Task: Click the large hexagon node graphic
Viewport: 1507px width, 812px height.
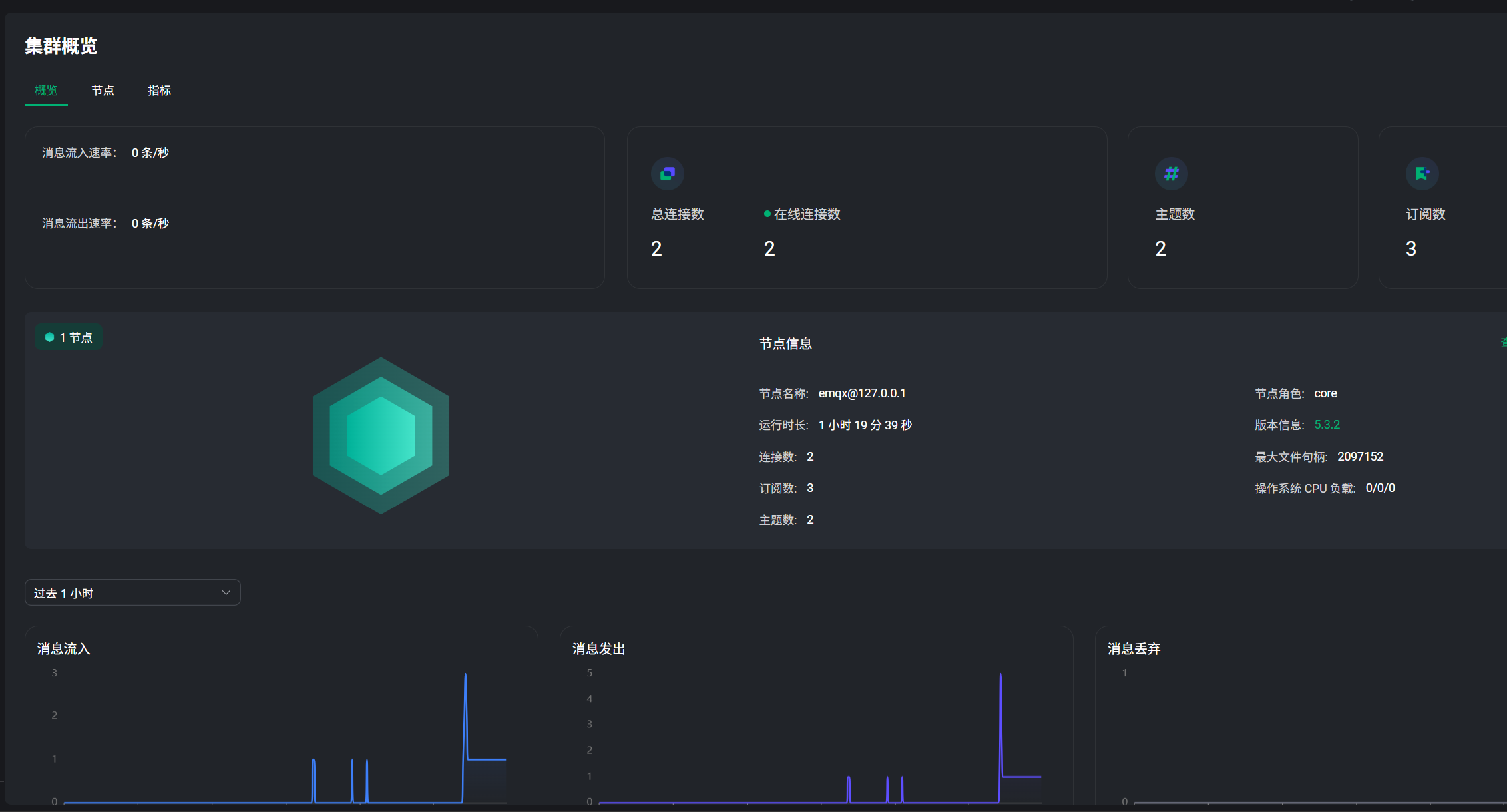Action: coord(381,435)
